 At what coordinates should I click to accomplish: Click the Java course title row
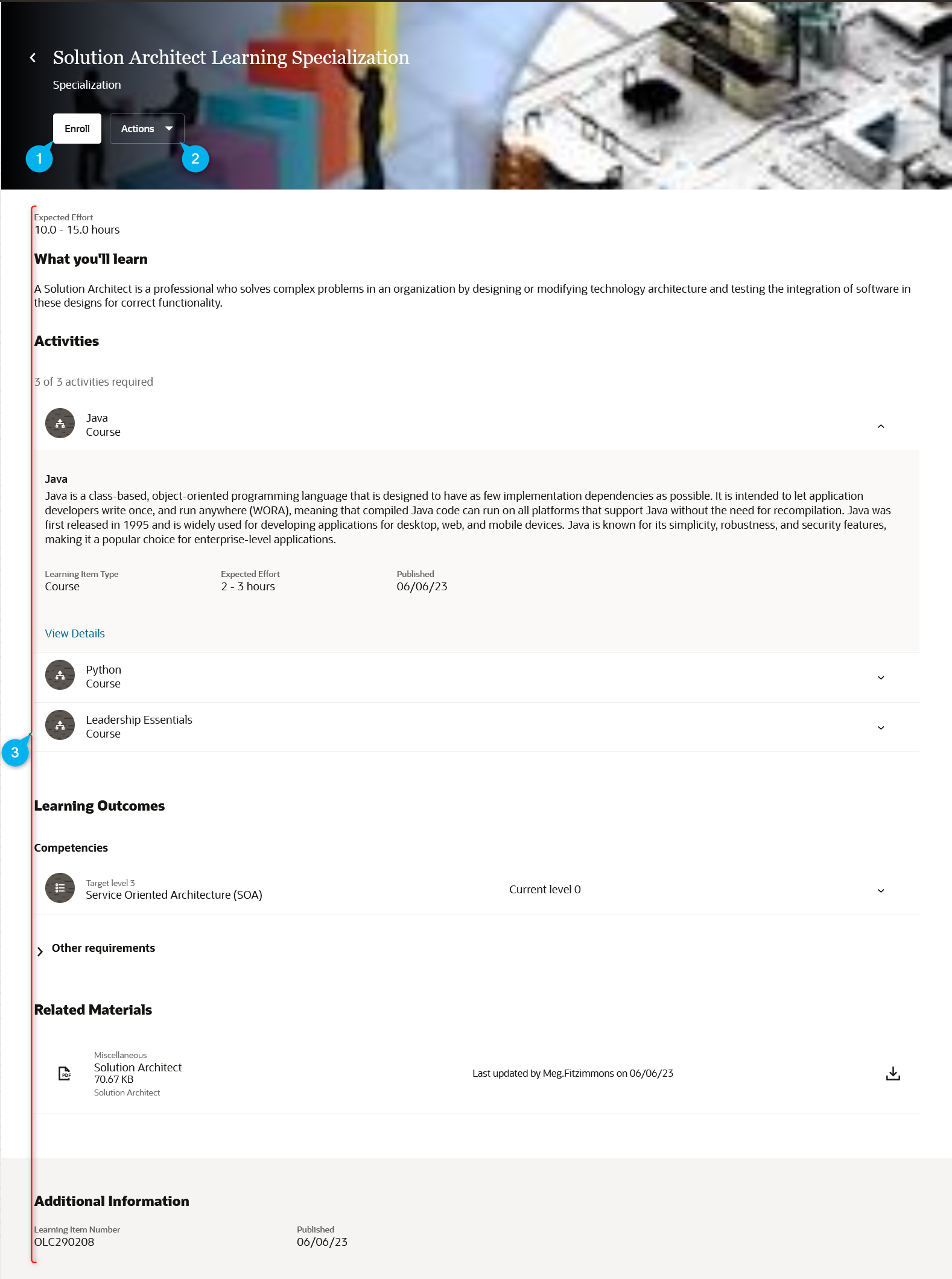476,425
